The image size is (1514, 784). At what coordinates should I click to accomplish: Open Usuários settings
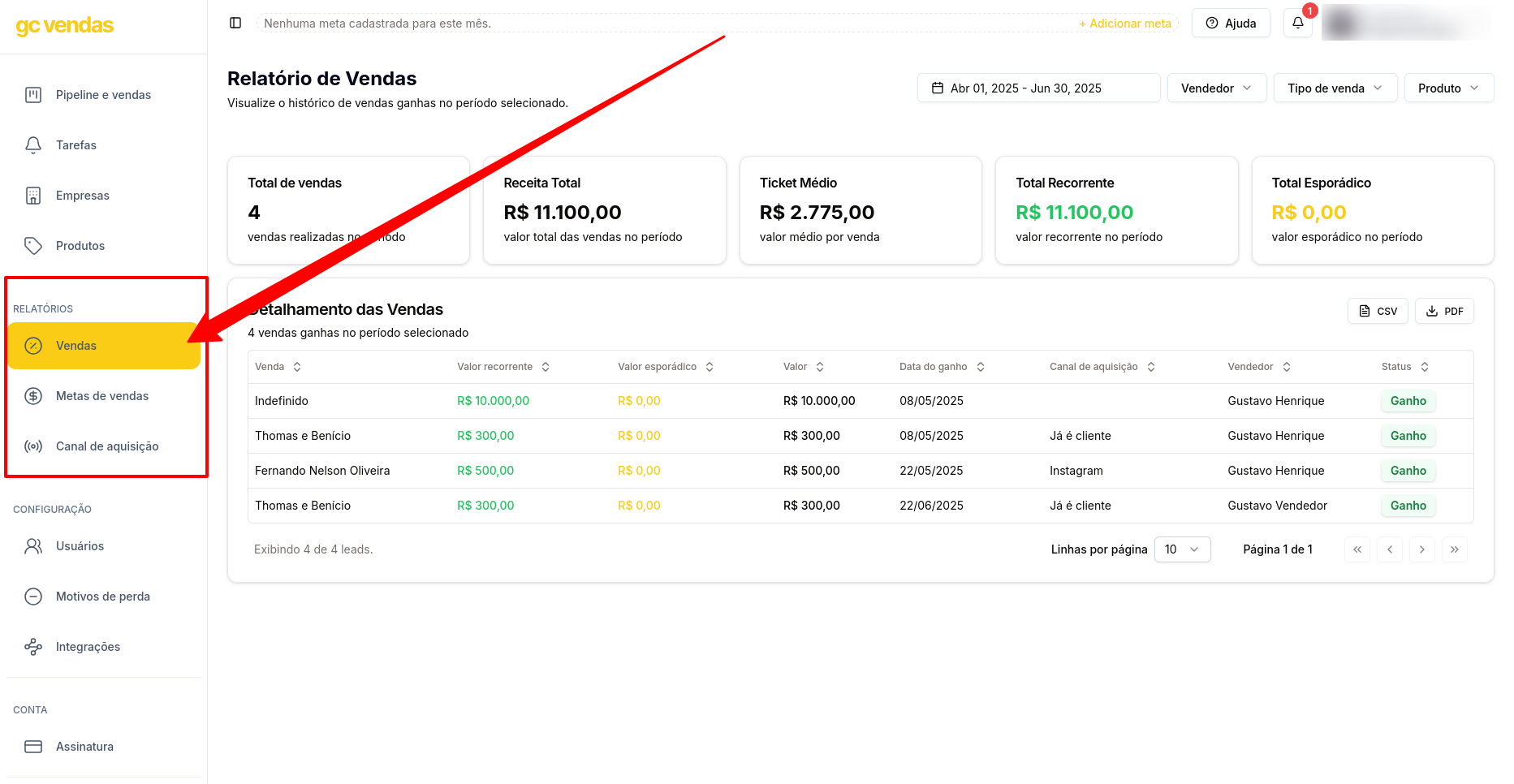(104, 546)
